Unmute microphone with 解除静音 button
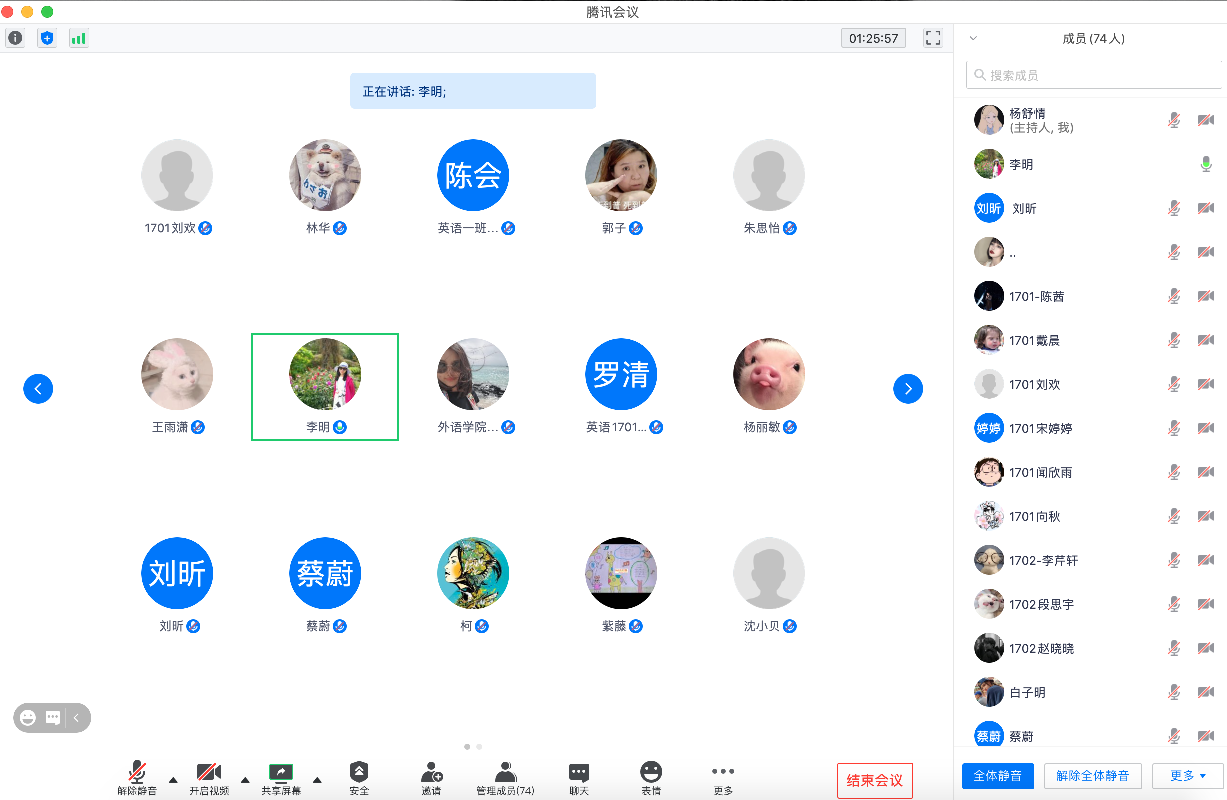The width and height of the screenshot is (1227, 800). (137, 777)
